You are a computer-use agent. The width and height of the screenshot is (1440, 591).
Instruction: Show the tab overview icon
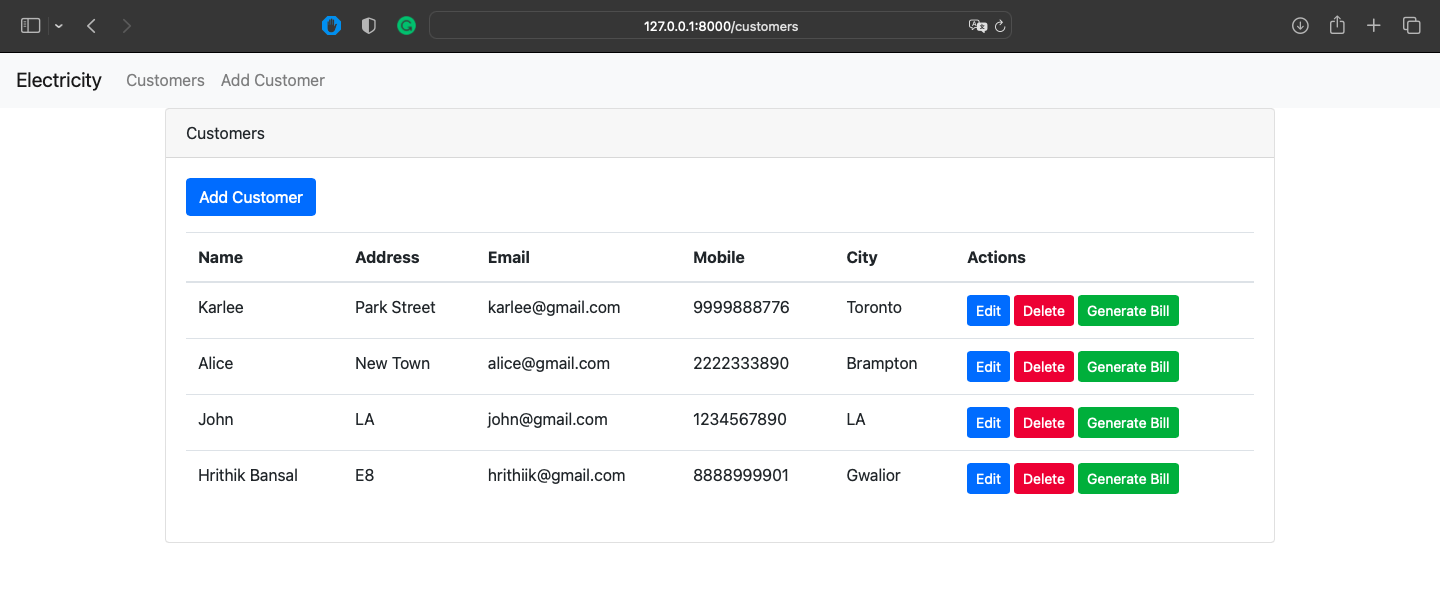1410,25
